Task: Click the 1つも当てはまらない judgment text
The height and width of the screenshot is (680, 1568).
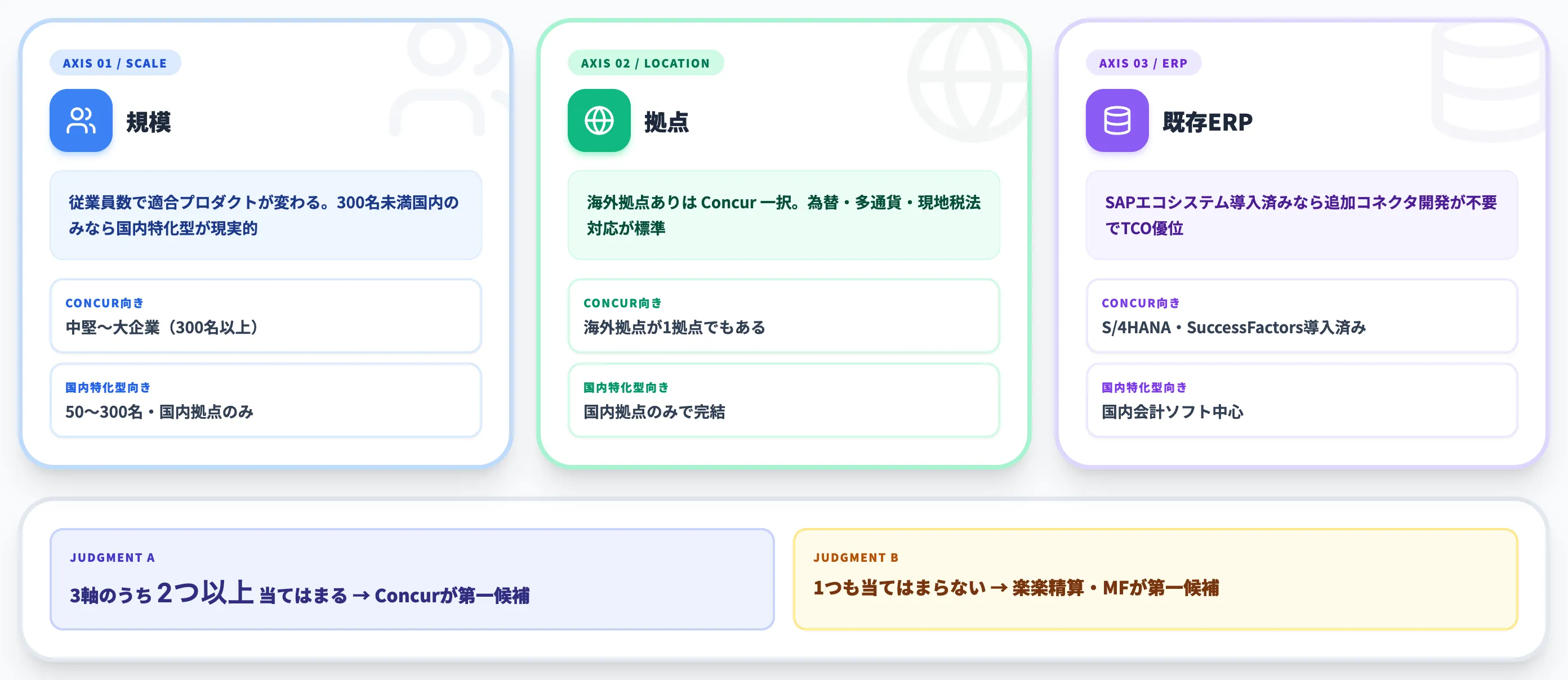Action: (1016, 588)
